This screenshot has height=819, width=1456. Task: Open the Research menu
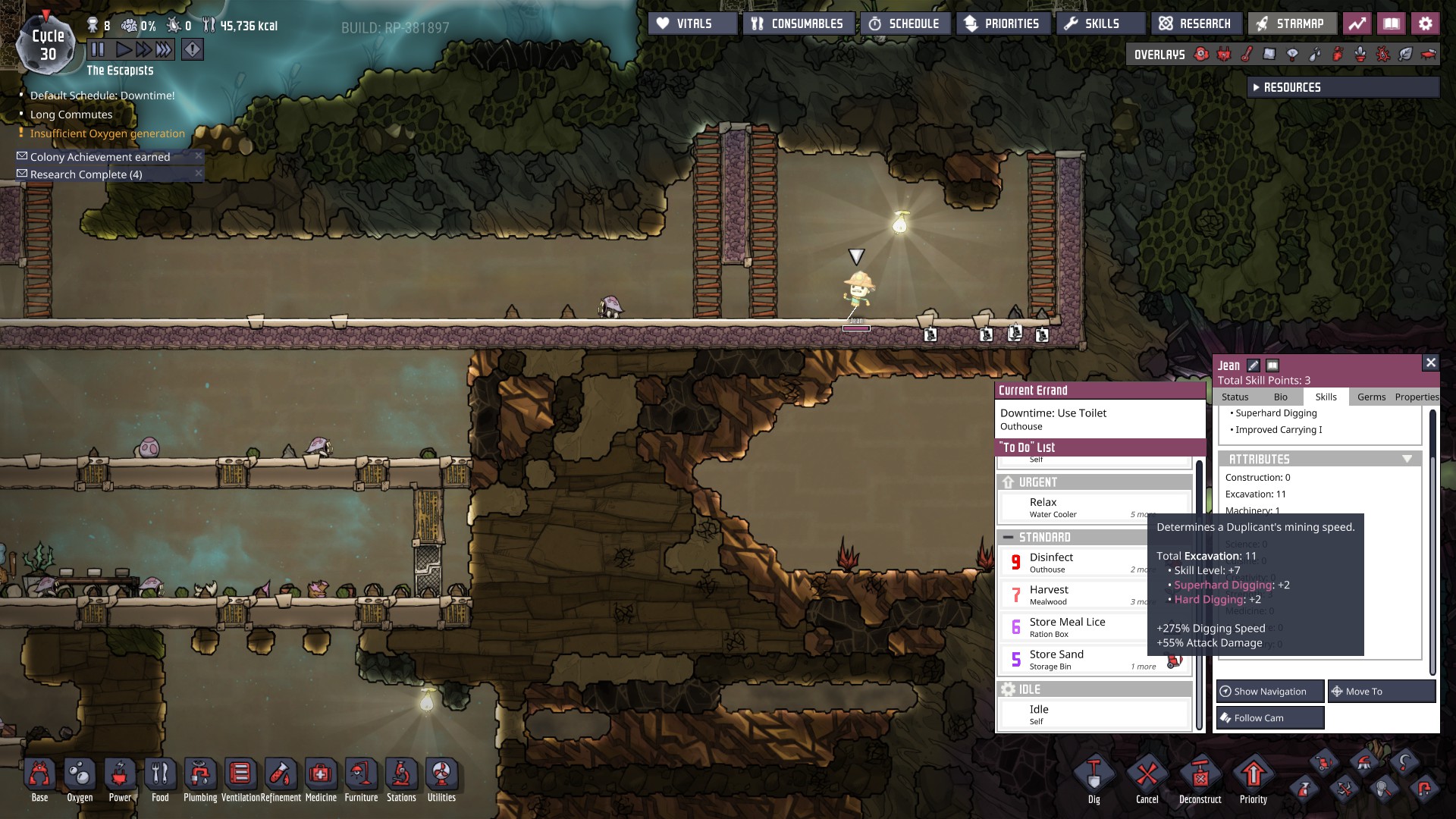1195,24
